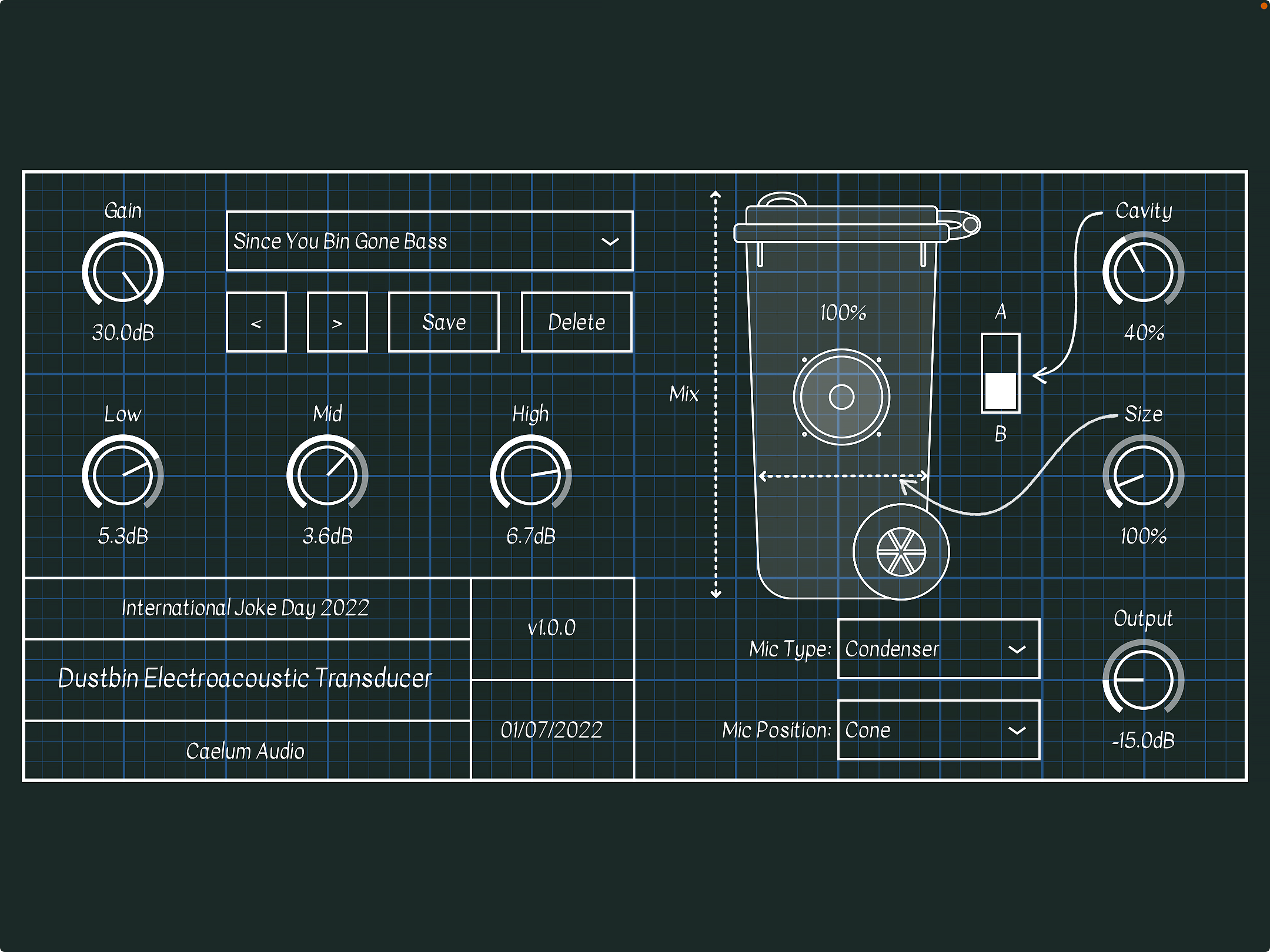This screenshot has height=952, width=1270.
Task: Click the A label above the switch
Action: [1000, 311]
